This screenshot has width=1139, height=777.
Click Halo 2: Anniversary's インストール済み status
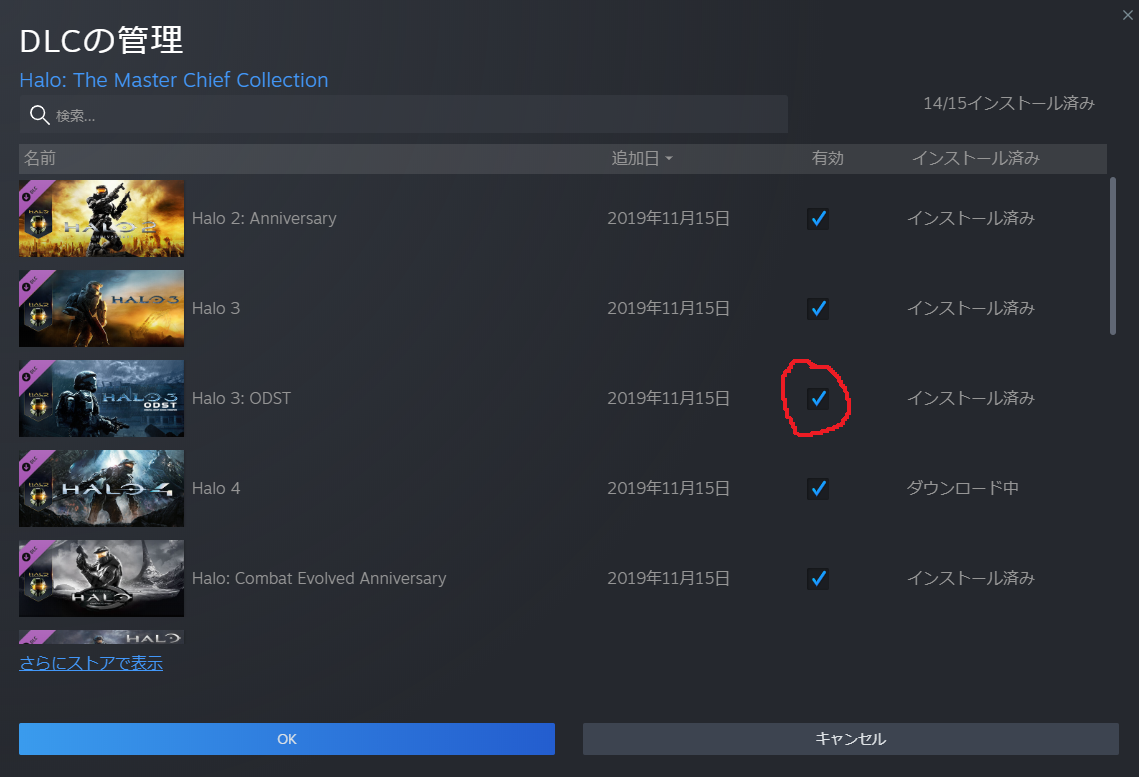pyautogui.click(x=970, y=218)
